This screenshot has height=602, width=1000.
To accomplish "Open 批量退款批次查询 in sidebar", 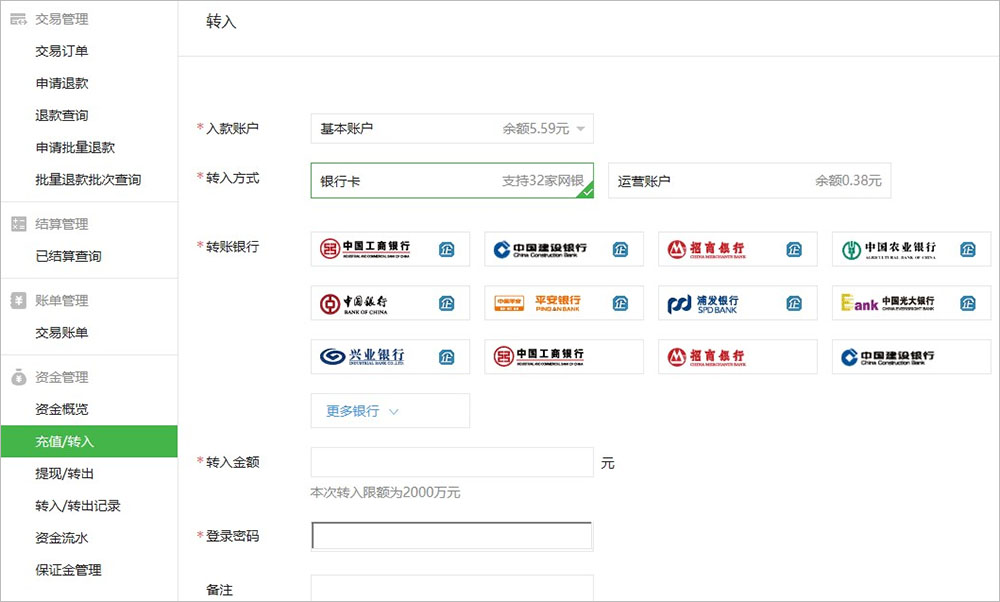I will [88, 179].
